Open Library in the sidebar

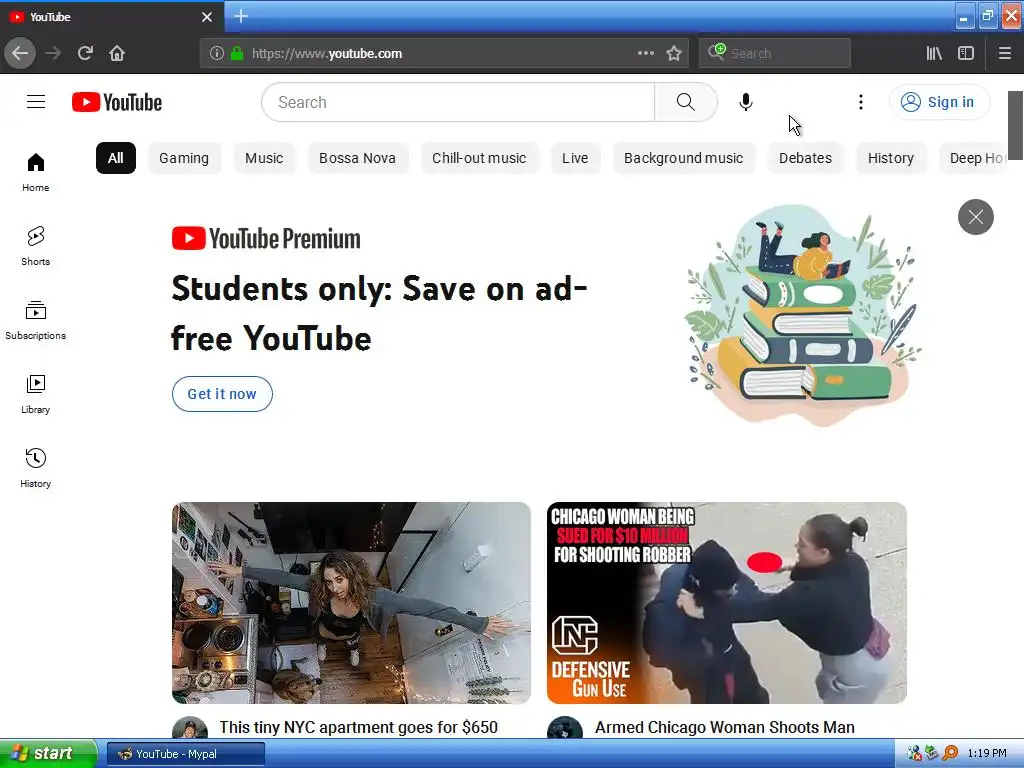coord(36,394)
